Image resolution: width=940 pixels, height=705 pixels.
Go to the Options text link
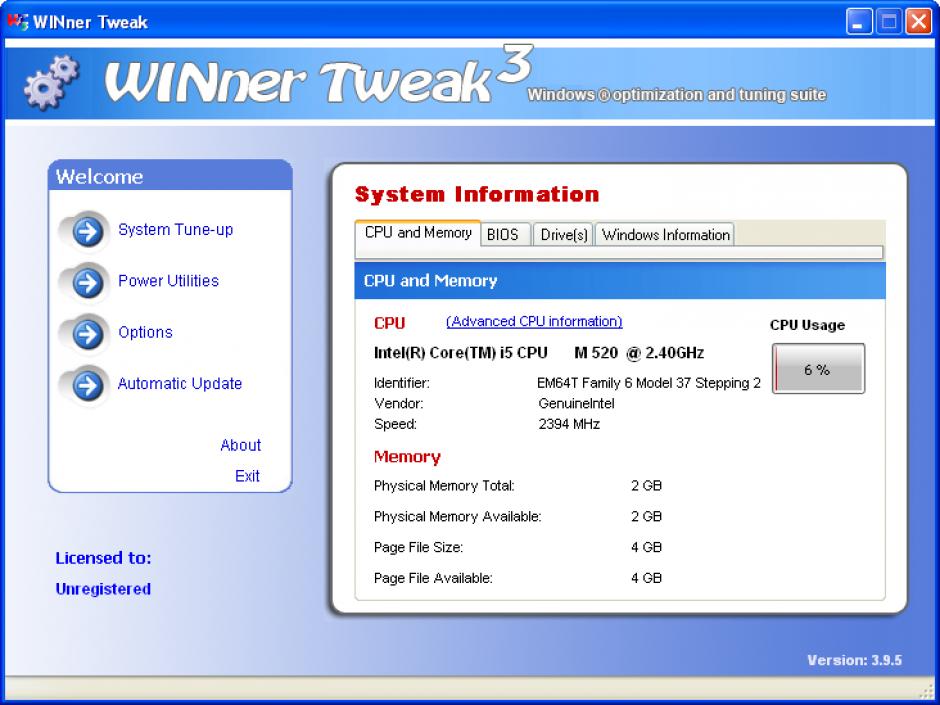(x=145, y=332)
